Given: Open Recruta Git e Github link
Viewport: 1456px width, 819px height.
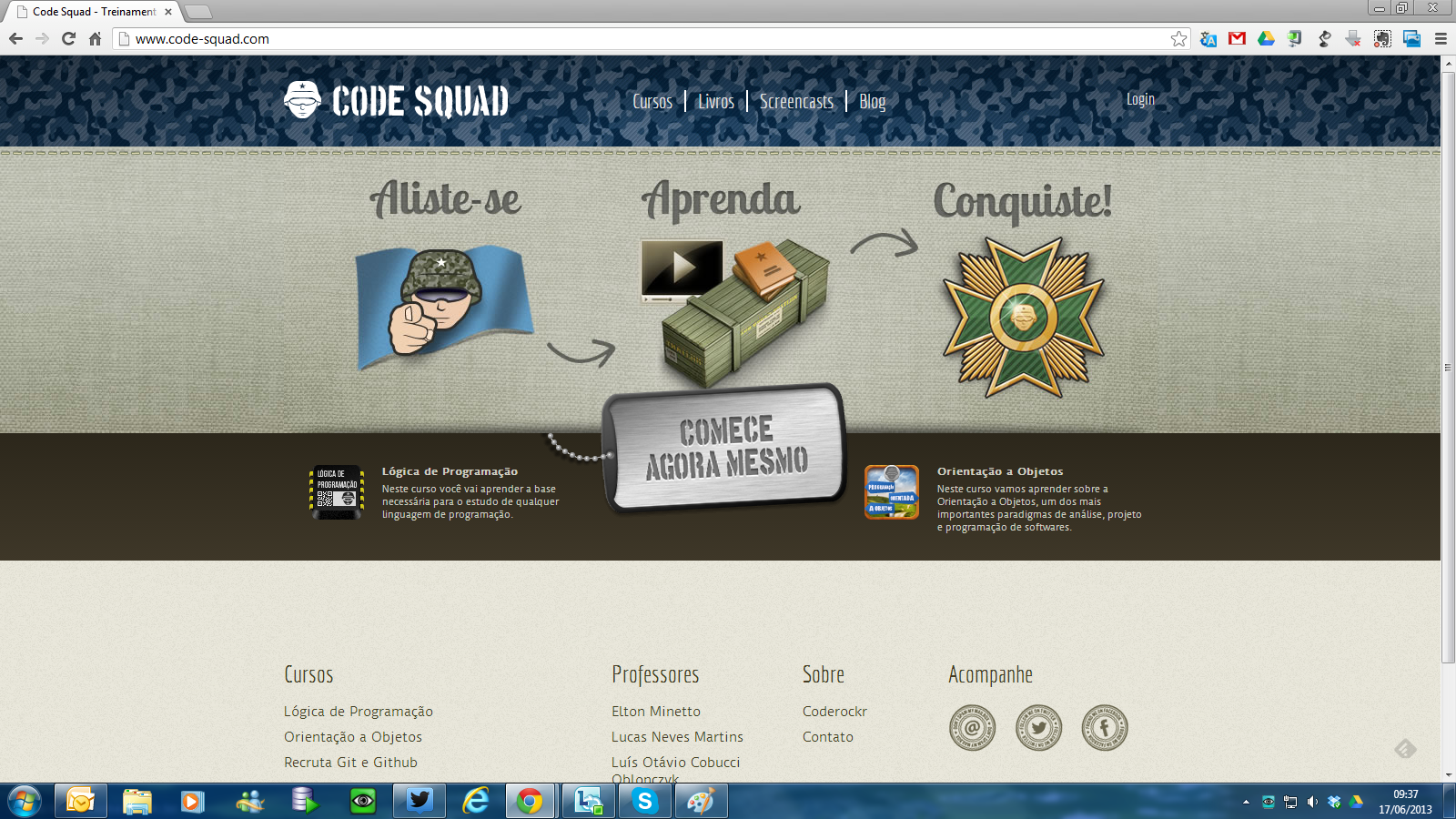Looking at the screenshot, I should (x=350, y=763).
